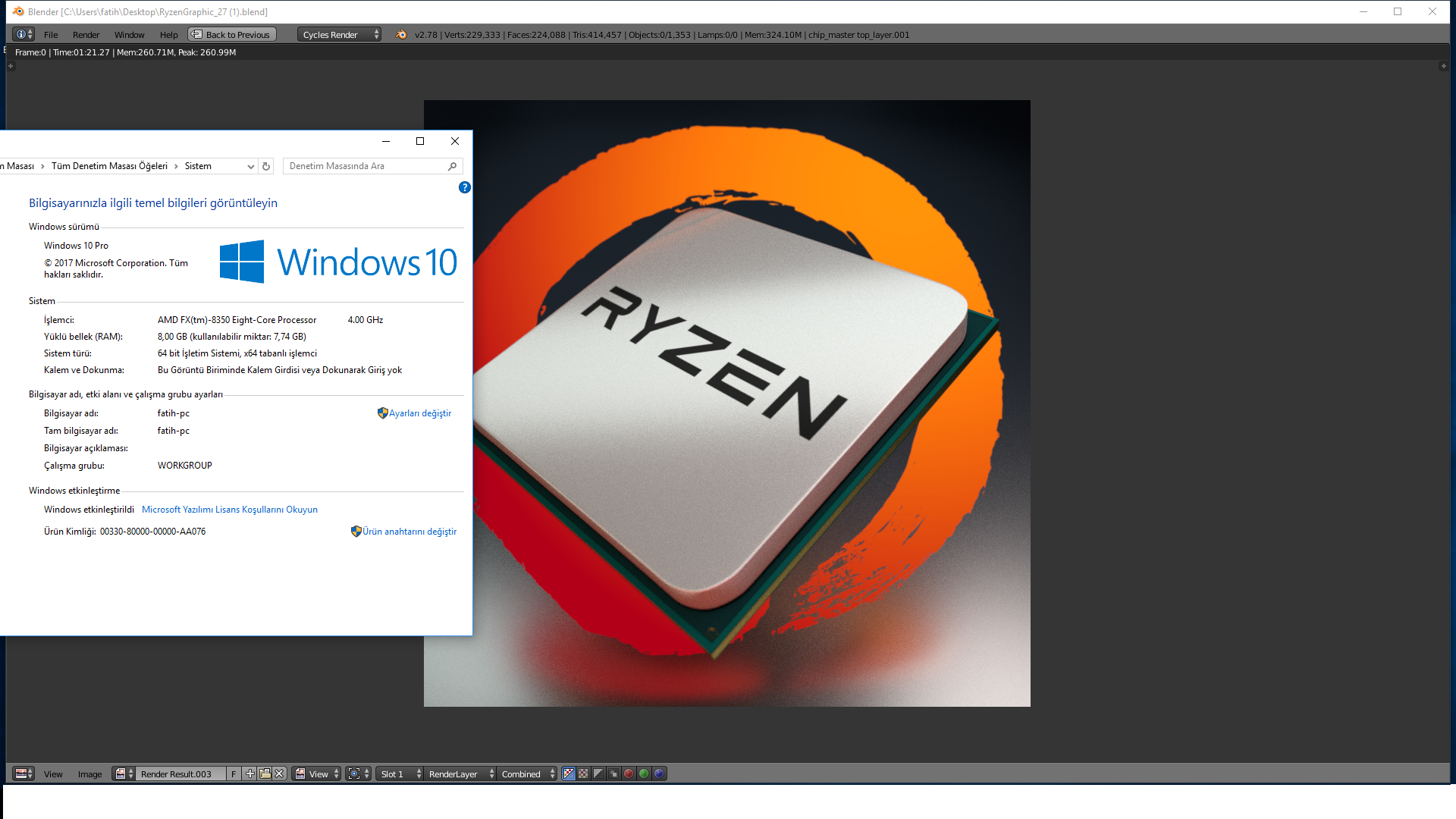Create new image with plus icon

point(249,773)
